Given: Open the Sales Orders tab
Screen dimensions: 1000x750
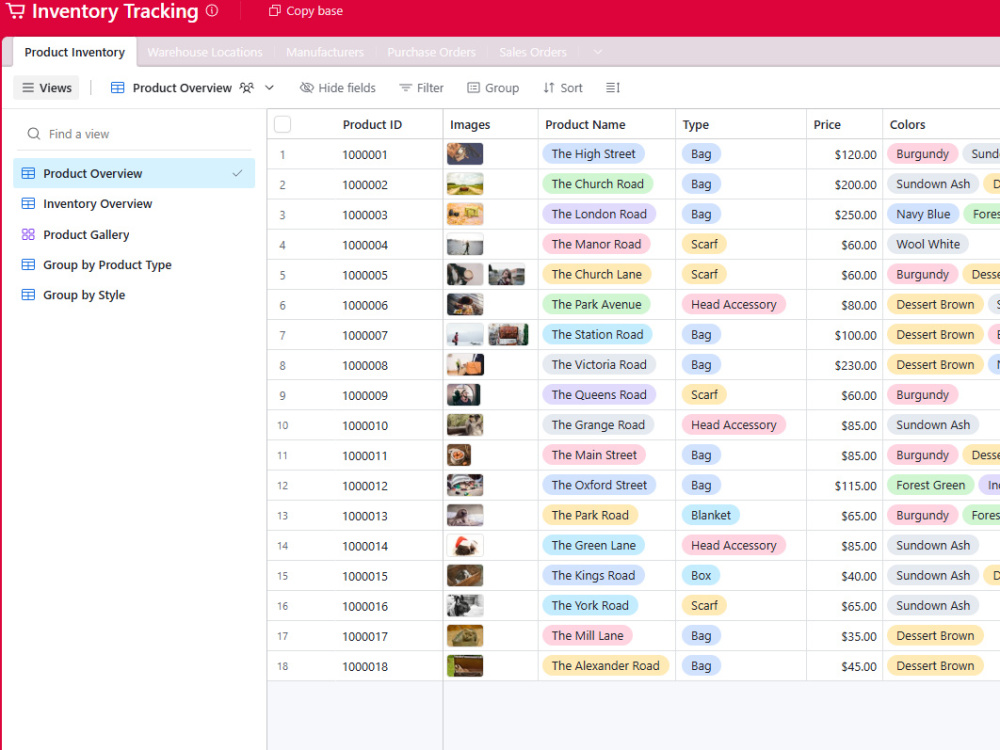Looking at the screenshot, I should (533, 52).
